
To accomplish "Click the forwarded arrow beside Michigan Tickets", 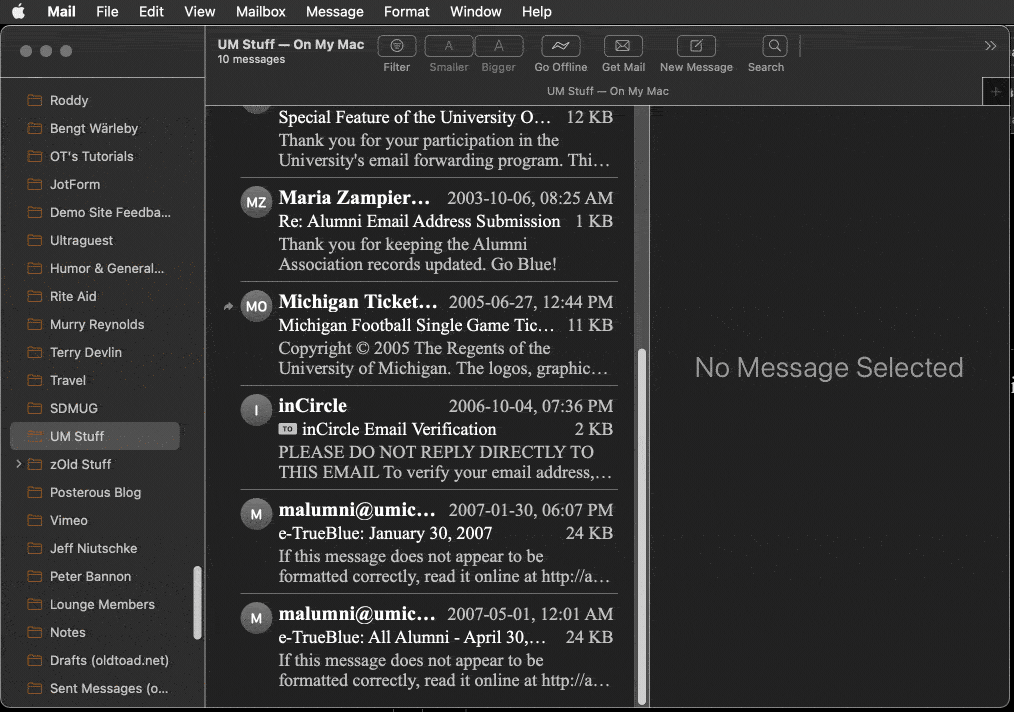I will click(x=228, y=306).
